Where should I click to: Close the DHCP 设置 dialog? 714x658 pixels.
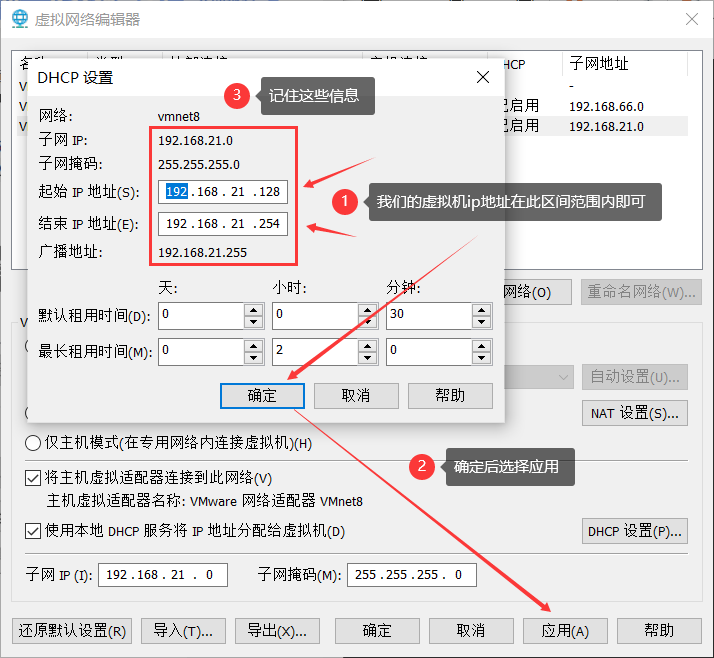click(x=483, y=77)
